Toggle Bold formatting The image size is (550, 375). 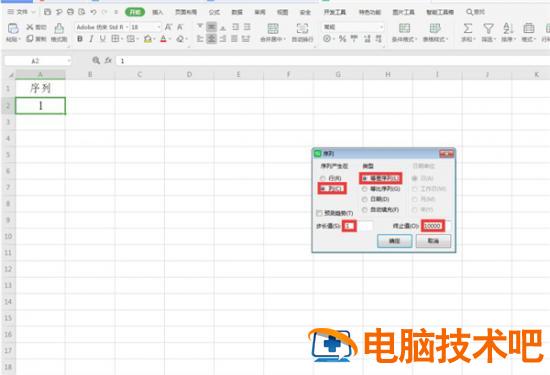coord(80,39)
